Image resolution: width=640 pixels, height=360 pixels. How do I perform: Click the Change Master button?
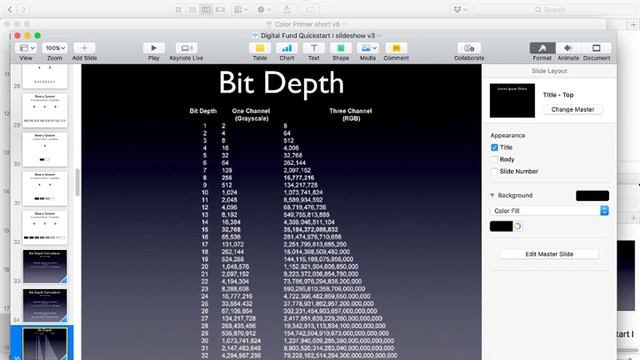click(x=572, y=109)
